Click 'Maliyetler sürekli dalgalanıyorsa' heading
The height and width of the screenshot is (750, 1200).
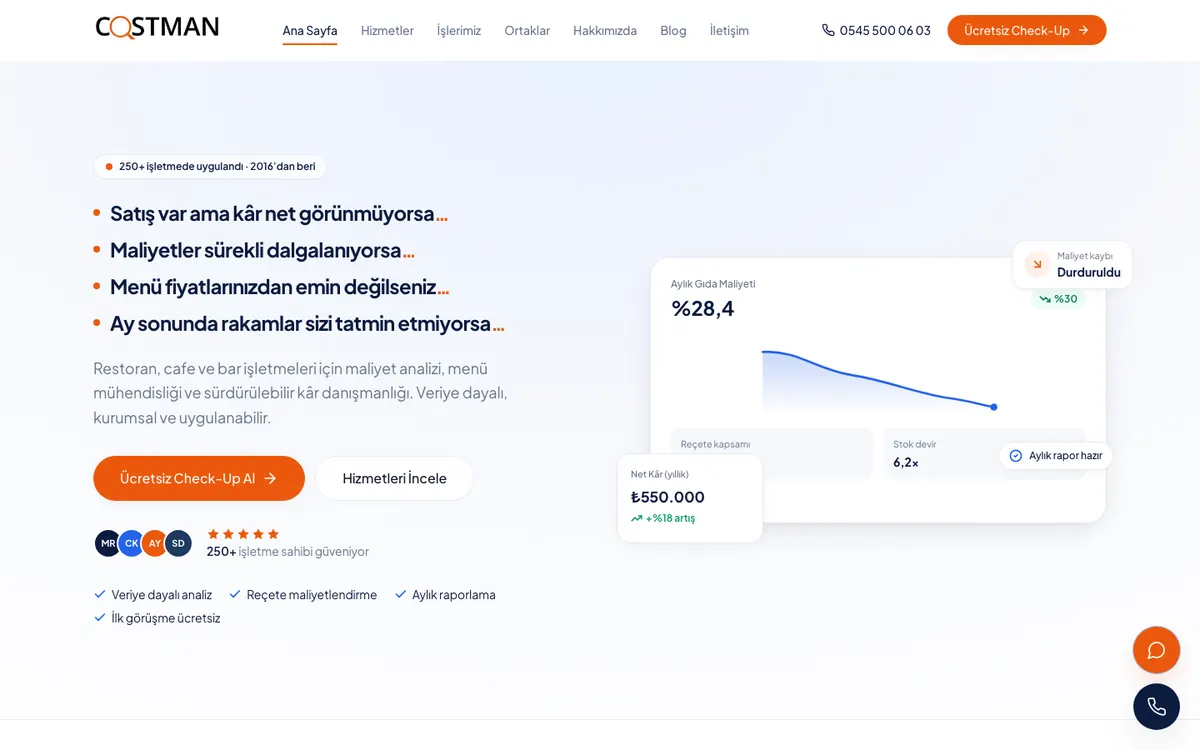tap(262, 250)
